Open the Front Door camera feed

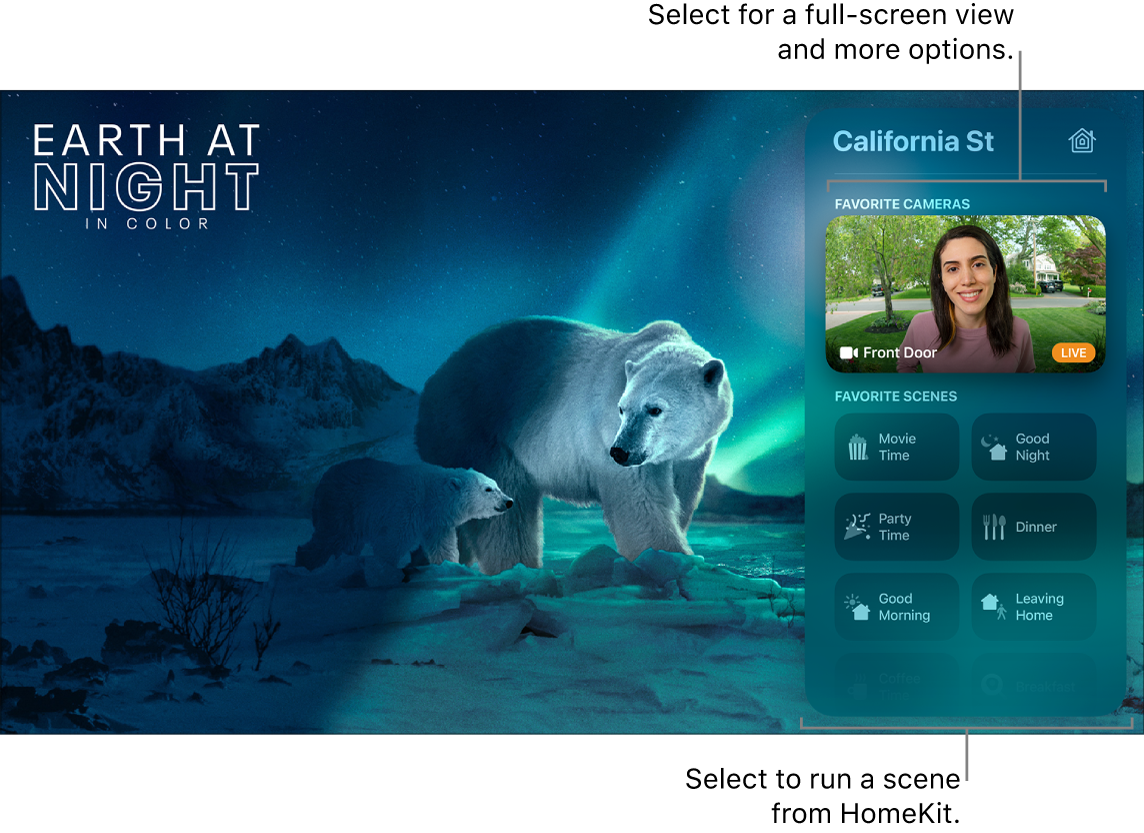click(965, 293)
